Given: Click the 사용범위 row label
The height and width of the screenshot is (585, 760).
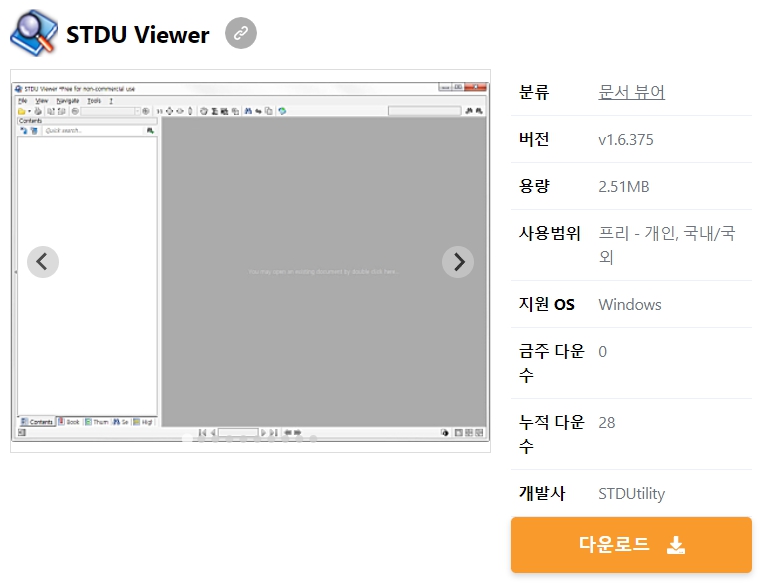Looking at the screenshot, I should pos(550,233).
